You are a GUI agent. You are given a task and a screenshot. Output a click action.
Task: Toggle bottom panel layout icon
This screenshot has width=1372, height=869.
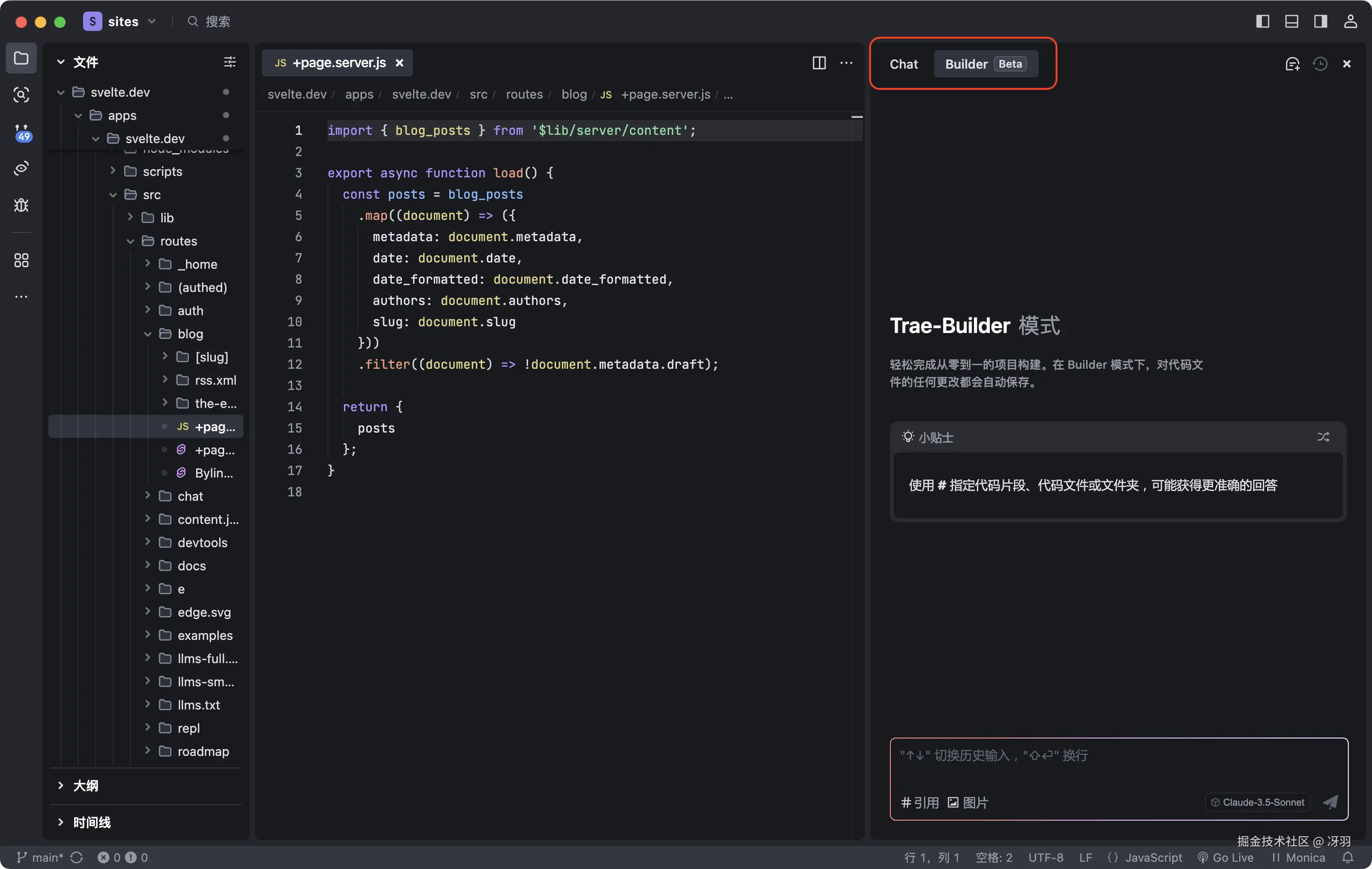click(1291, 22)
